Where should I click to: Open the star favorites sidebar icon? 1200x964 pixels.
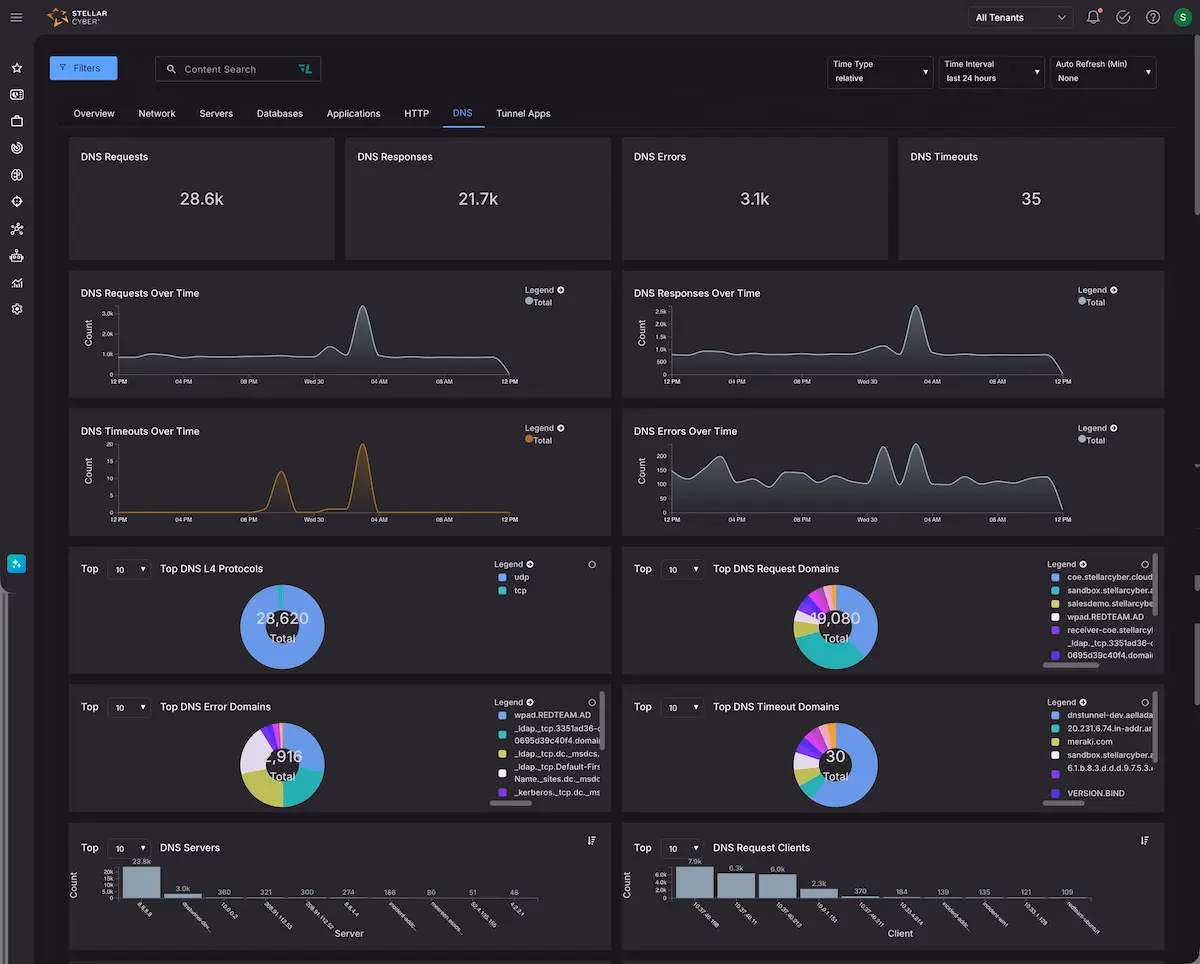click(x=17, y=68)
